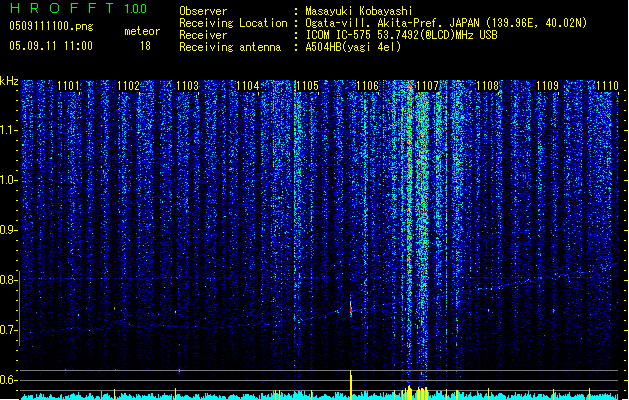Click the Receiving antenna label
Image resolution: width=629 pixels, height=400 pixels.
point(230,47)
